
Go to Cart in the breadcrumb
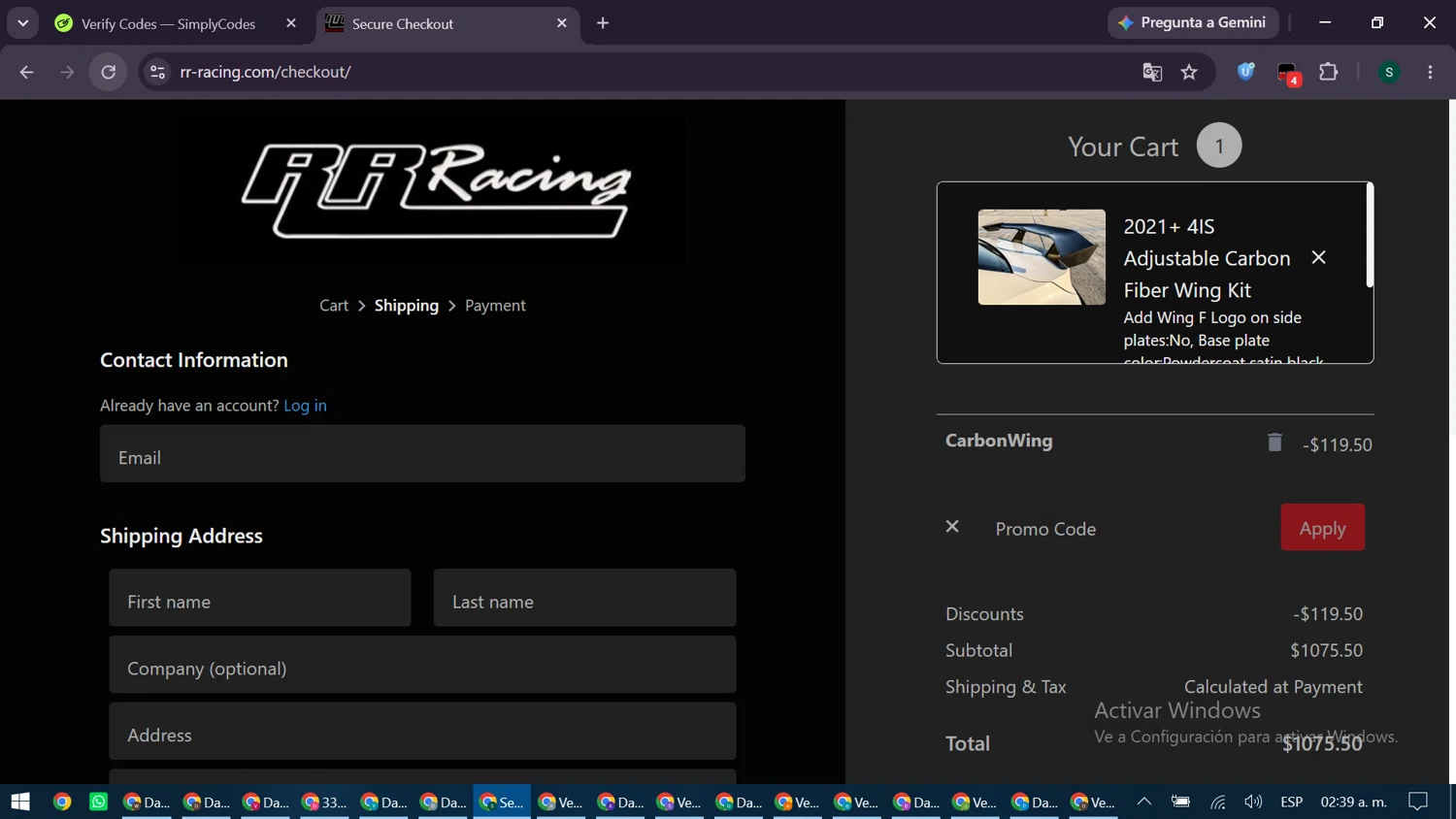(334, 306)
